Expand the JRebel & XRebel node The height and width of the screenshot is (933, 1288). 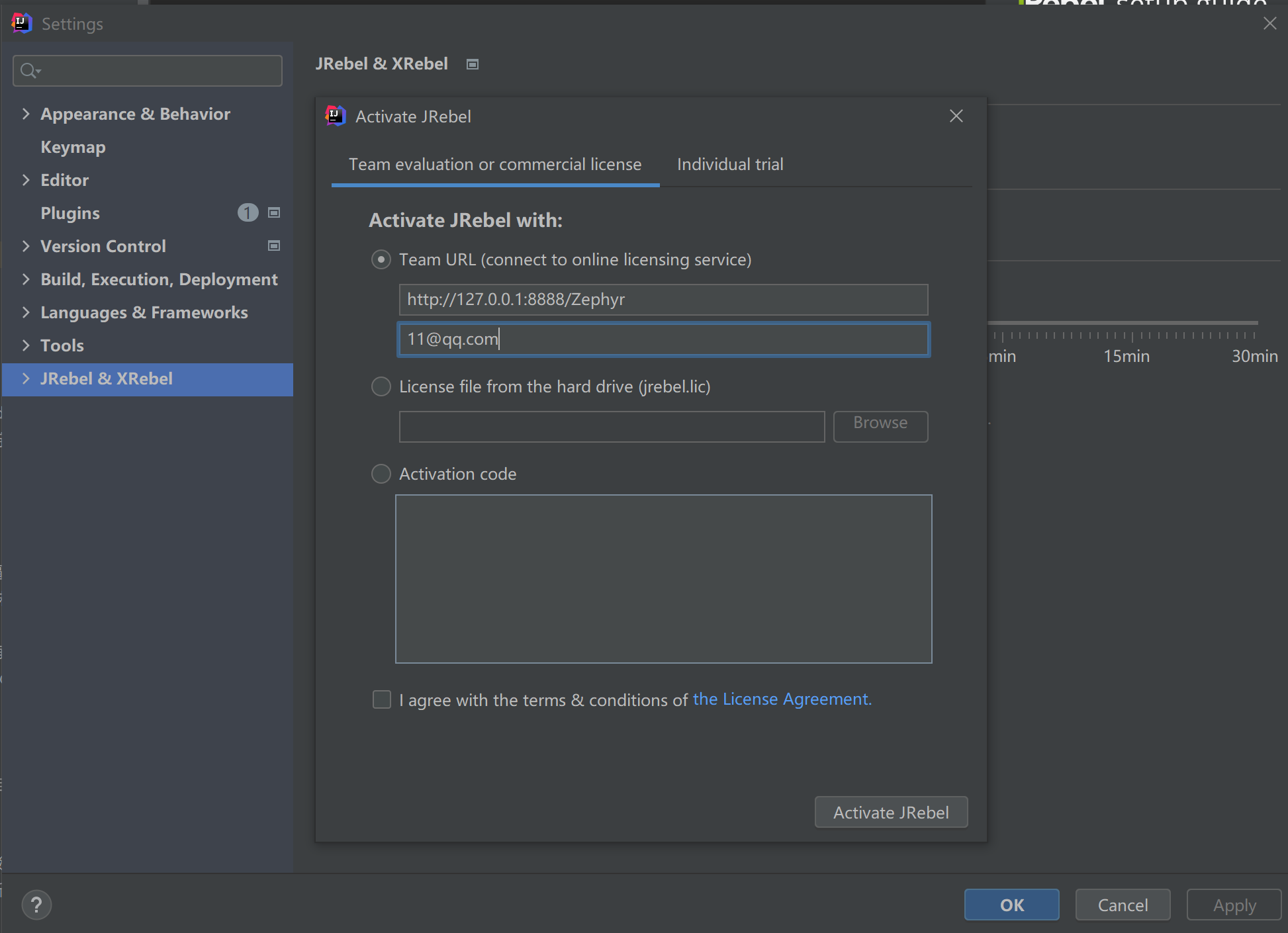[26, 378]
